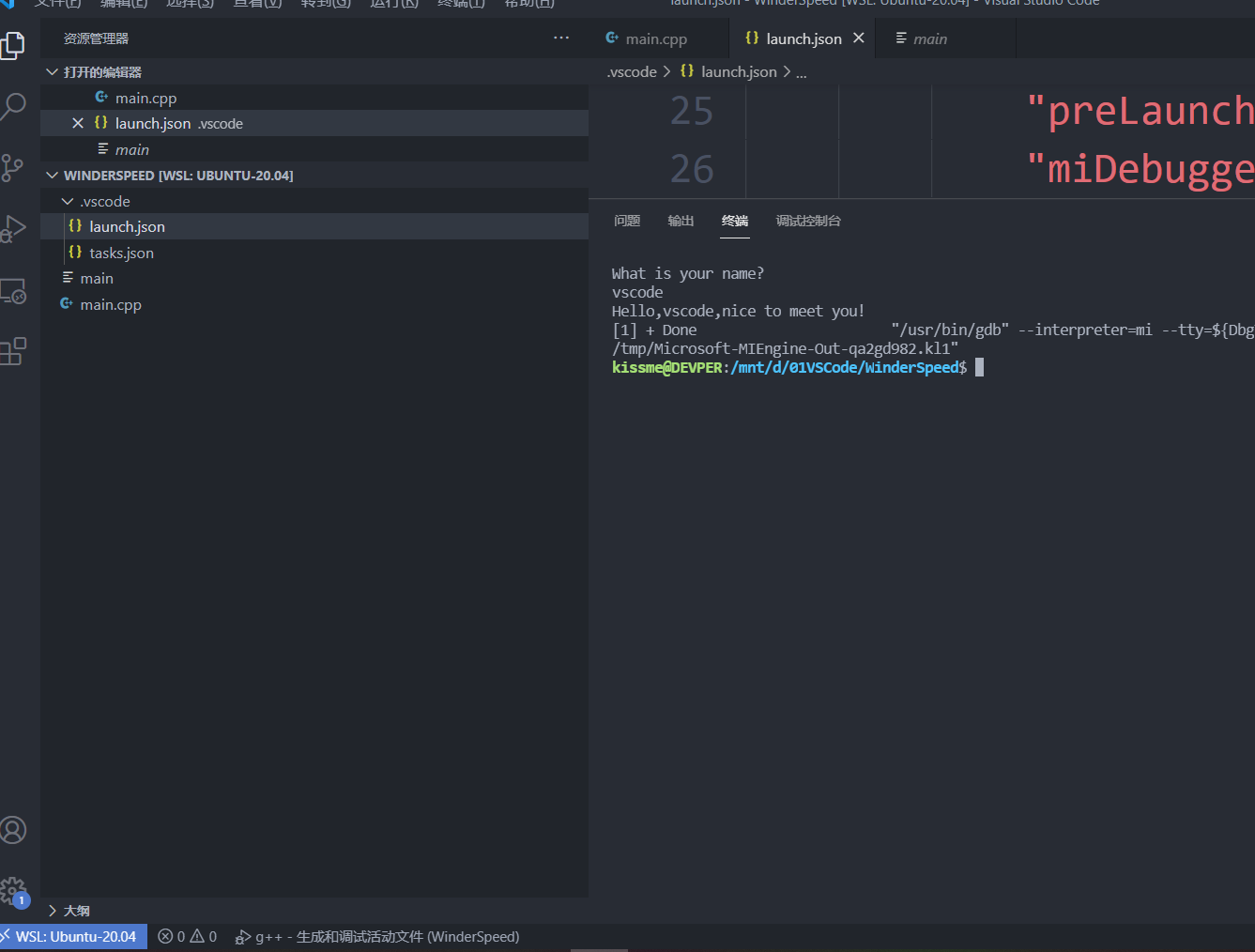The height and width of the screenshot is (952, 1255).
Task: Select the Explorer icon in activity bar
Action: 14,44
